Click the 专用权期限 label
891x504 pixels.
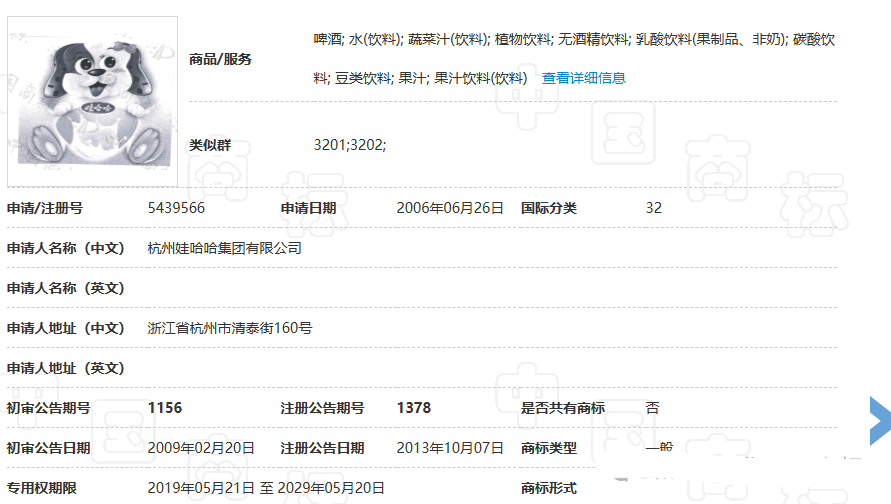tap(41, 488)
